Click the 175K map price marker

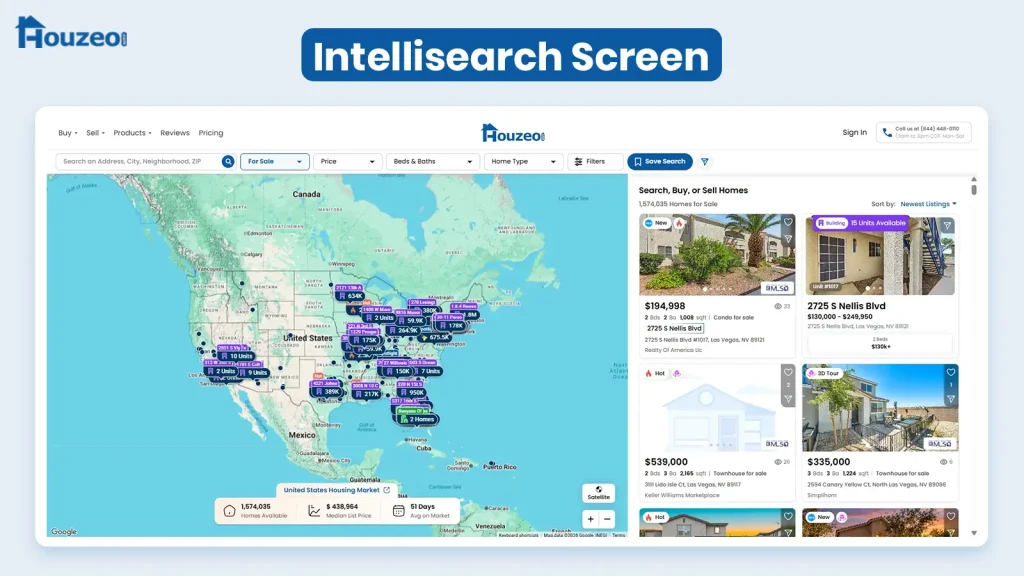(x=366, y=340)
